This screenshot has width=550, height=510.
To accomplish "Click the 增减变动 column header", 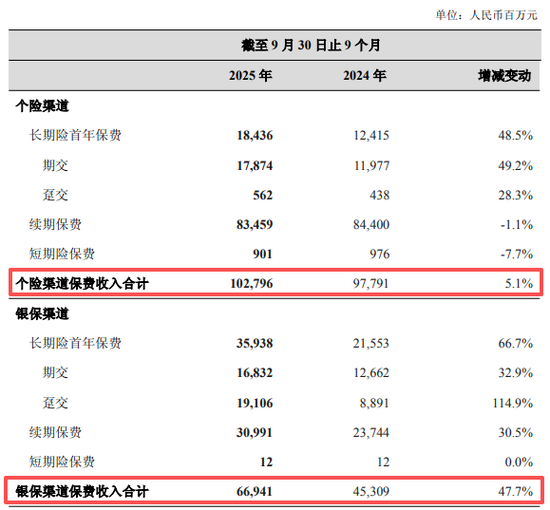I will point(504,76).
